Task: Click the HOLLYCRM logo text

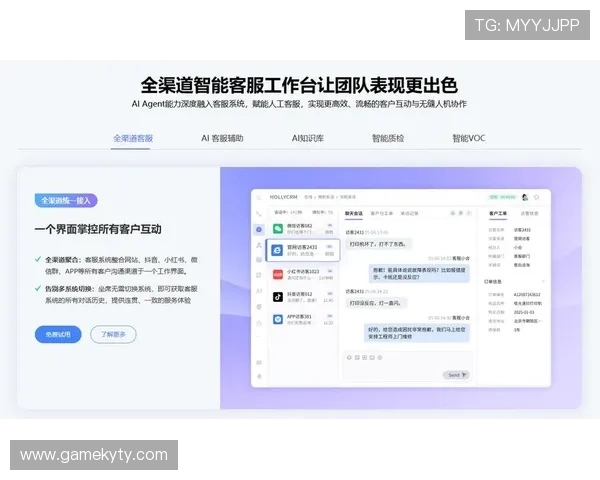Action: pyautogui.click(x=284, y=197)
